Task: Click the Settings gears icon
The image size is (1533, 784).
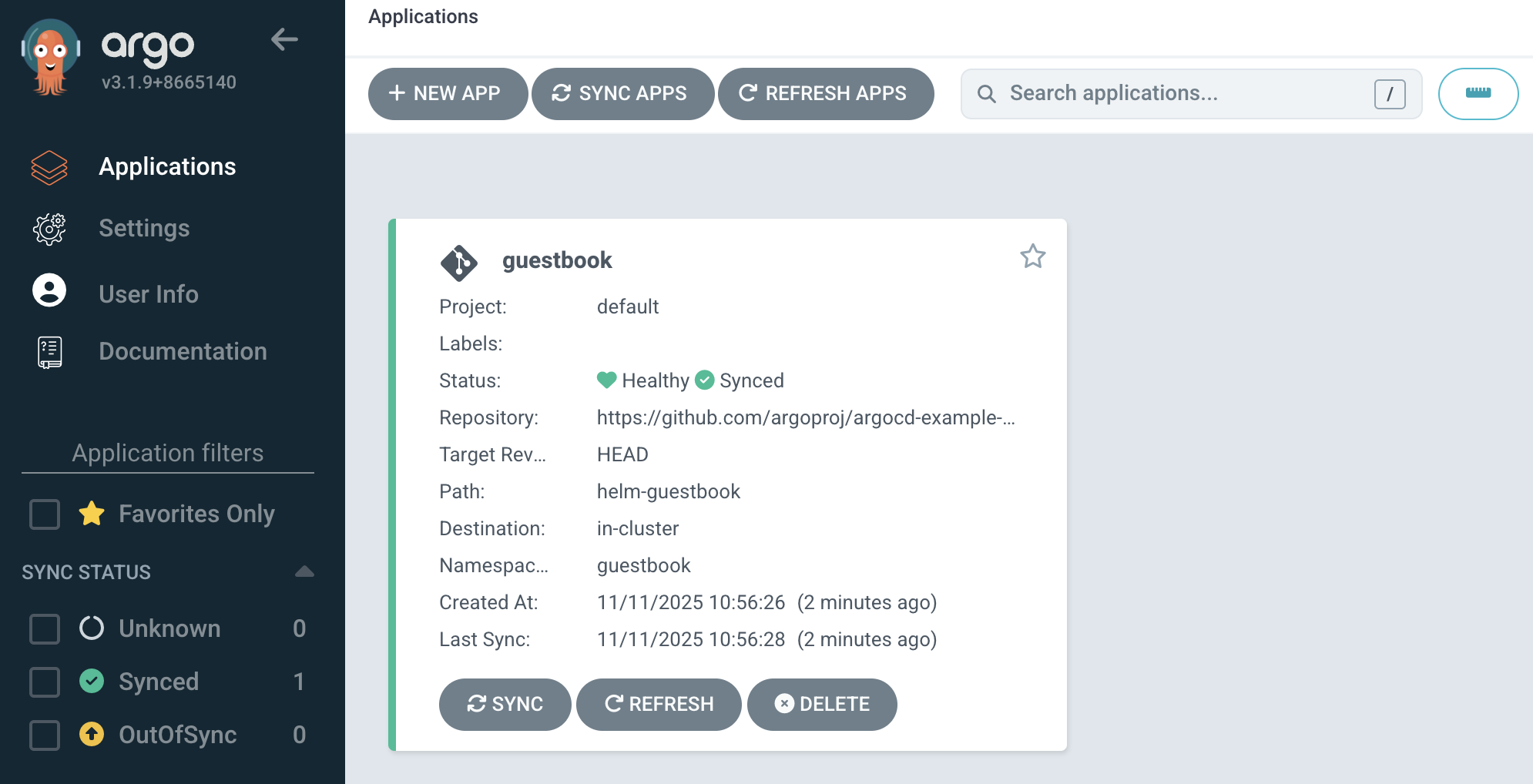Action: [49, 229]
